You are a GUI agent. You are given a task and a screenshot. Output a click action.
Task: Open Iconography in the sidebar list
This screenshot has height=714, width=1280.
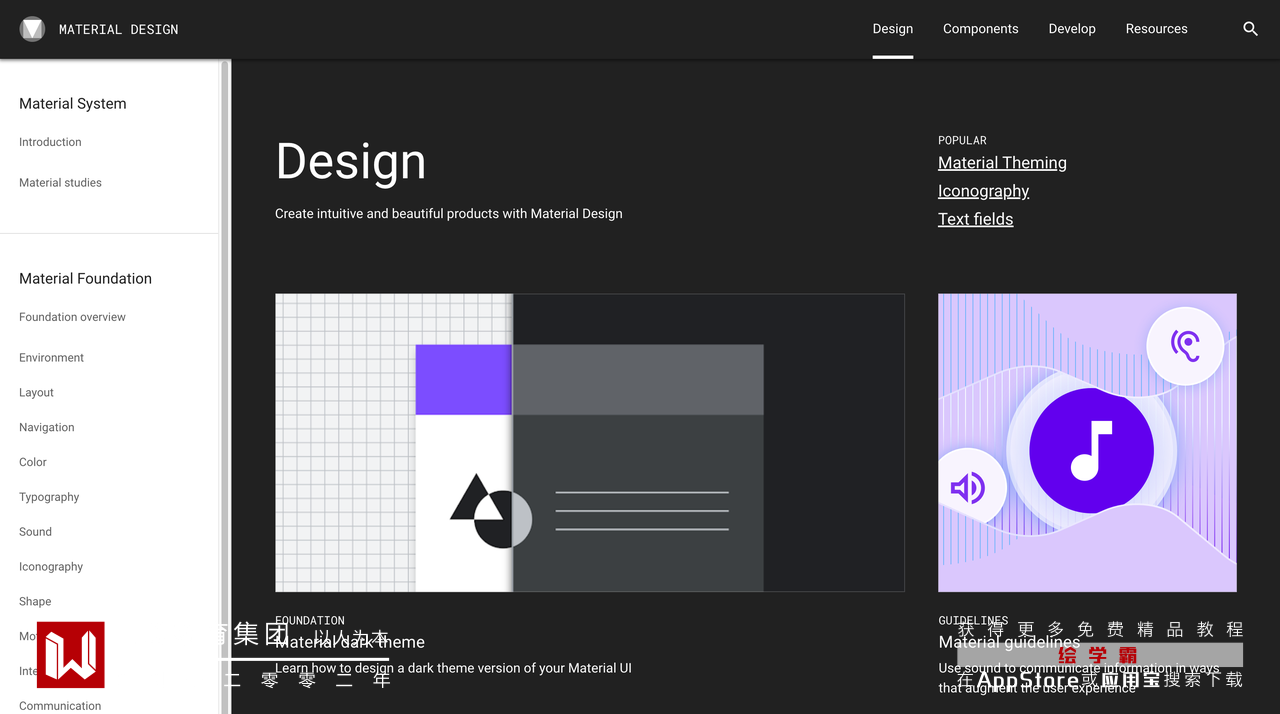pos(51,567)
